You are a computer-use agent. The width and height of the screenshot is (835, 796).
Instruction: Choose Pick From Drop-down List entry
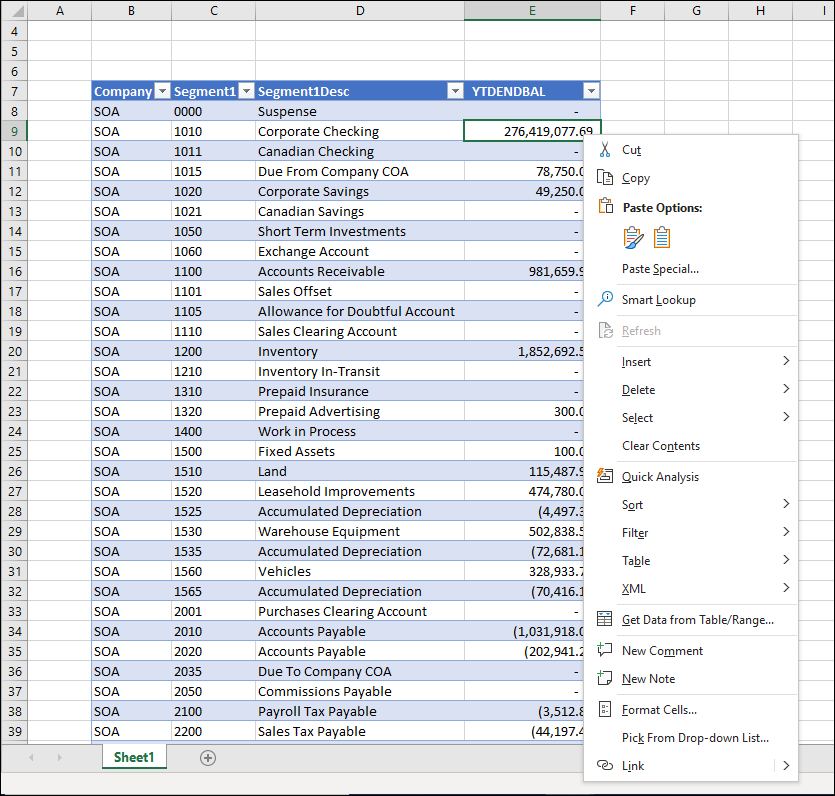click(x=695, y=737)
